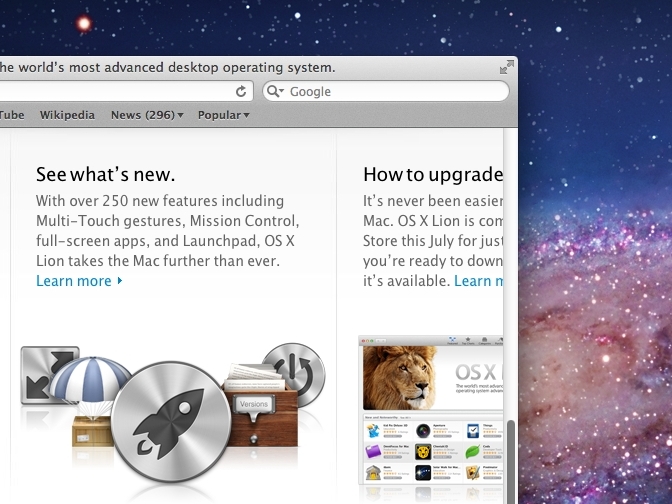Focus the Google search field
672x504 pixels.
[x=386, y=91]
